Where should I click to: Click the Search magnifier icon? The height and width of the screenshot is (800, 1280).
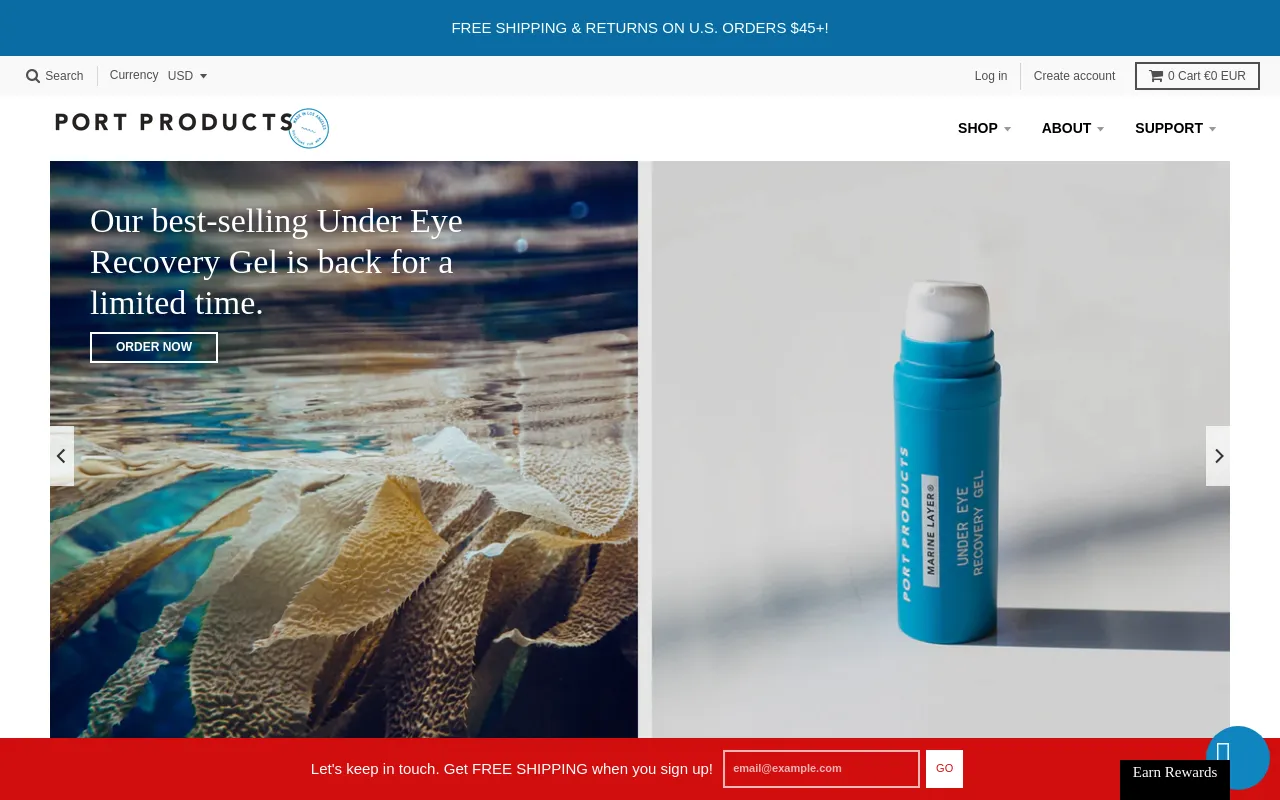[x=33, y=76]
